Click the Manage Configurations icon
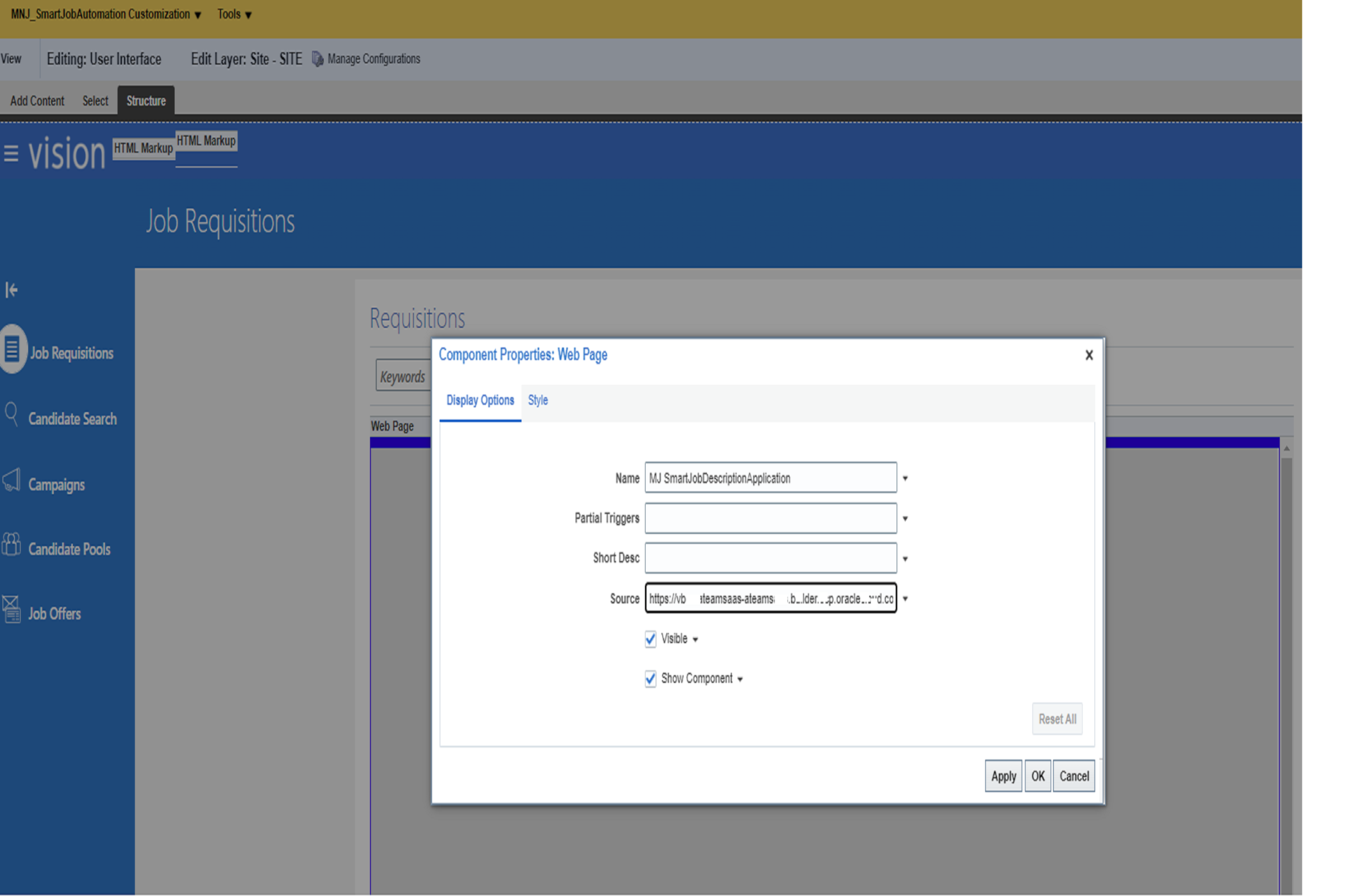Viewport: 1359px width, 896px height. pos(318,59)
